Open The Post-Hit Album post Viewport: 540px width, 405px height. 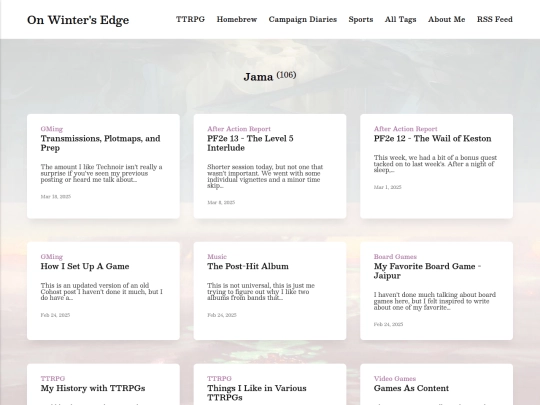point(248,266)
